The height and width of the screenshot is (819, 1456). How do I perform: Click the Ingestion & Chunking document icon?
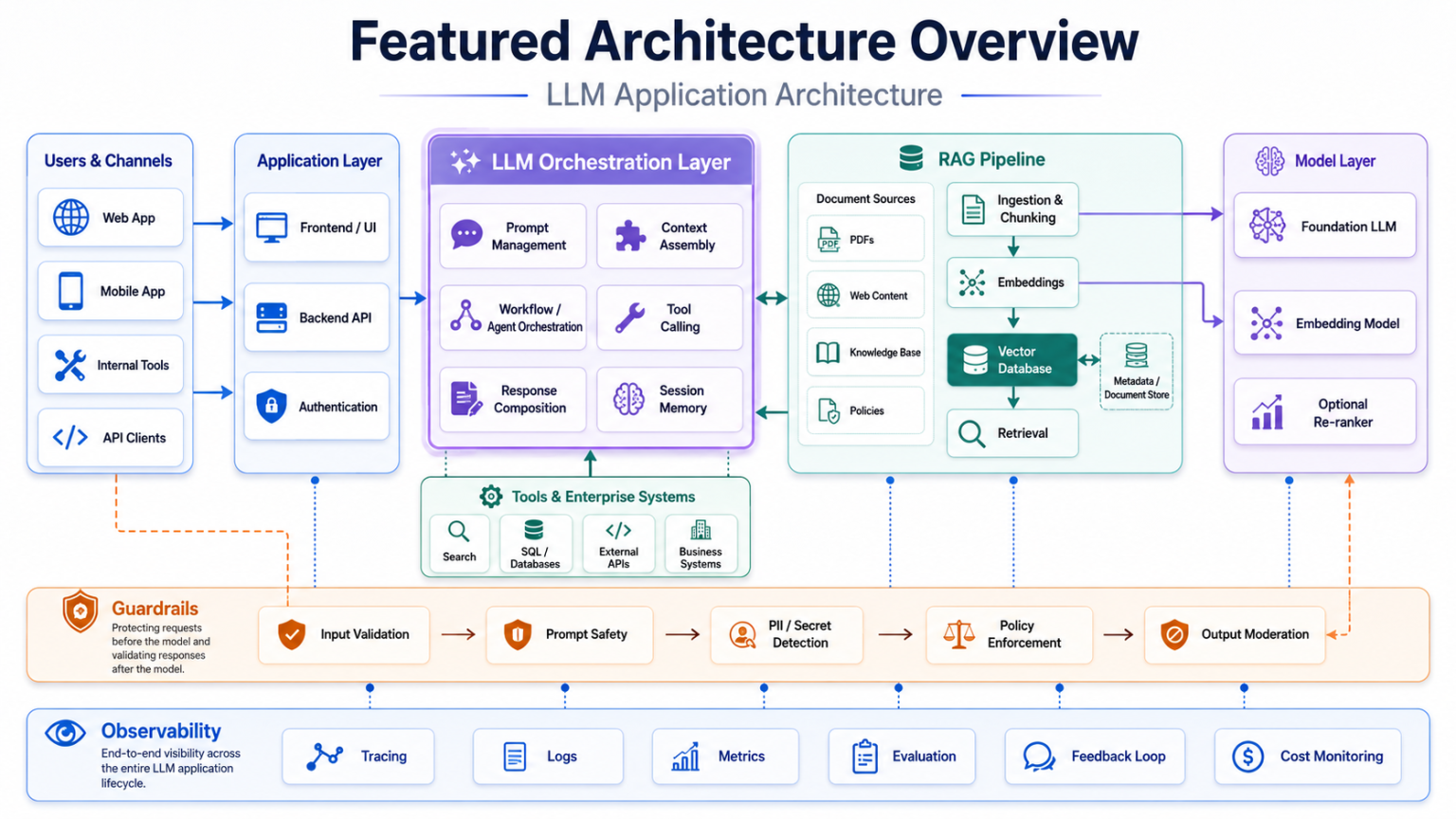click(973, 209)
